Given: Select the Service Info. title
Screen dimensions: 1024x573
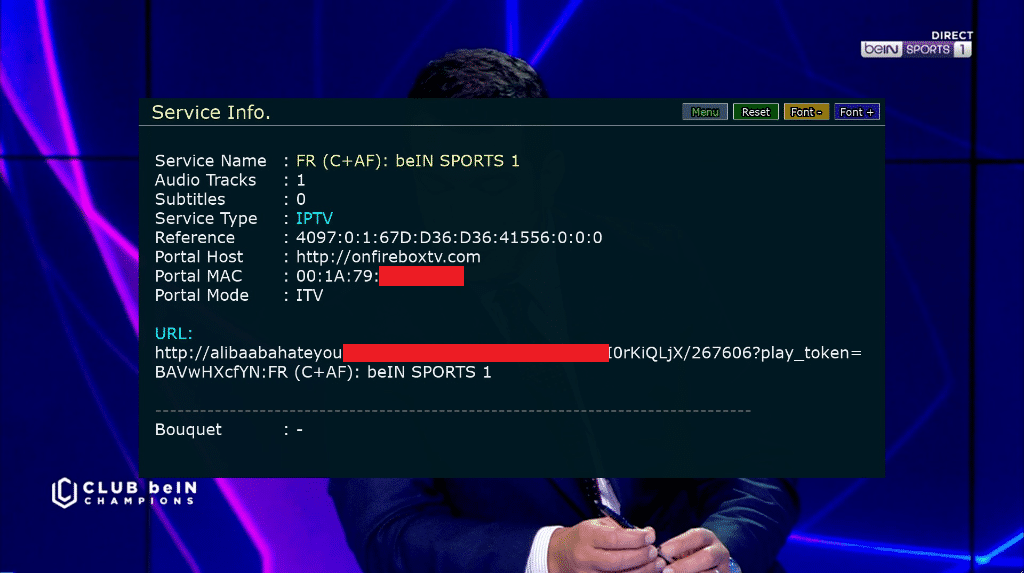Looking at the screenshot, I should pyautogui.click(x=211, y=112).
